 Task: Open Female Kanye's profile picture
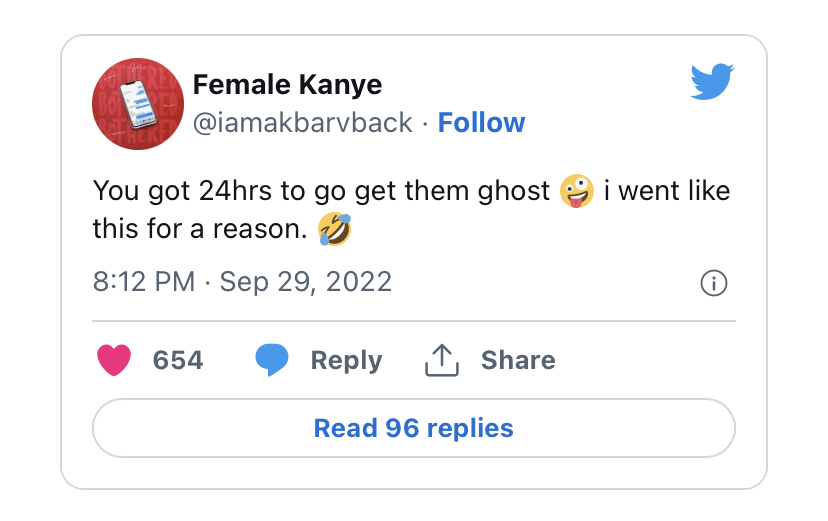(x=138, y=104)
